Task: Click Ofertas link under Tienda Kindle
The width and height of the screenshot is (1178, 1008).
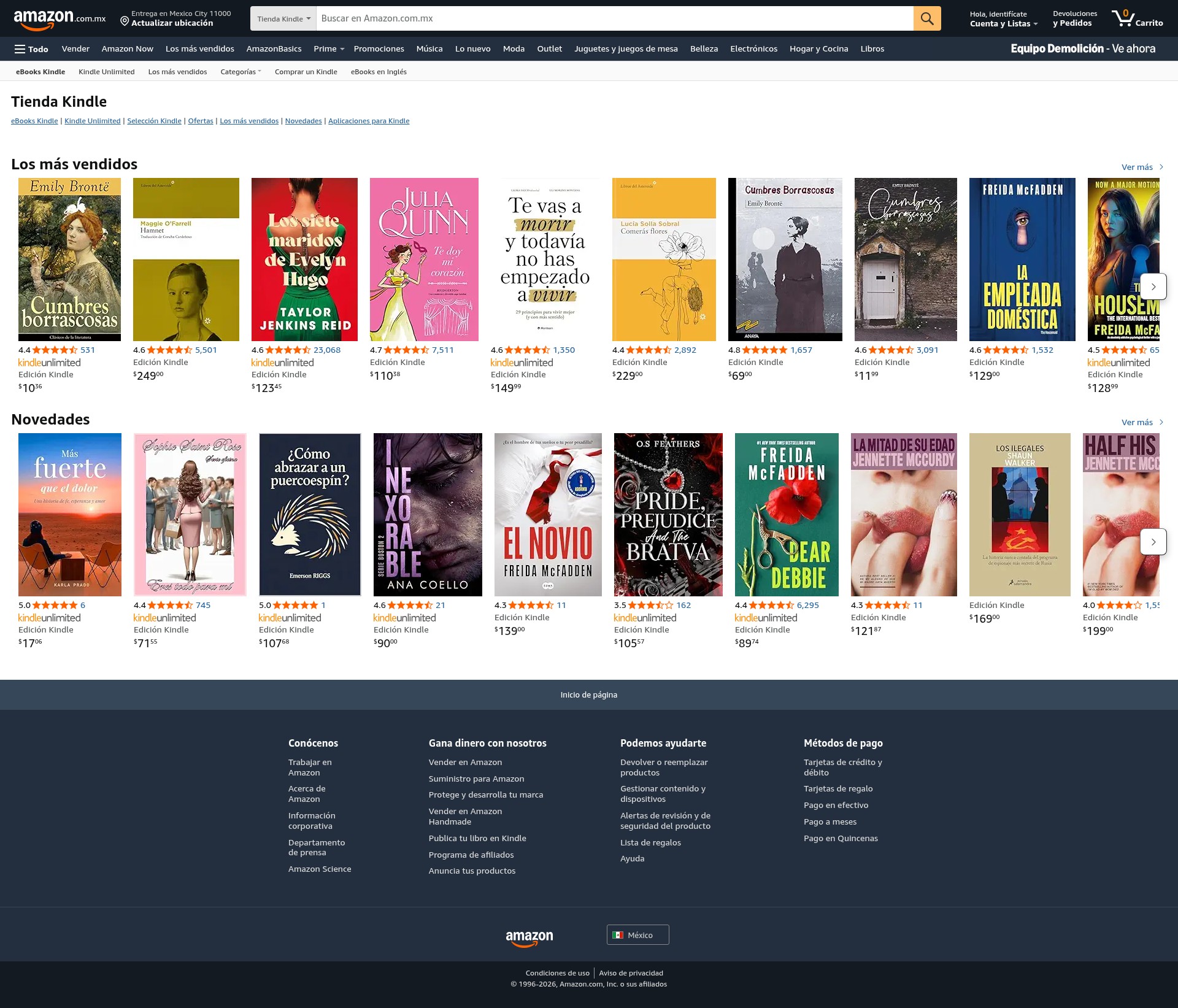Action: 201,121
